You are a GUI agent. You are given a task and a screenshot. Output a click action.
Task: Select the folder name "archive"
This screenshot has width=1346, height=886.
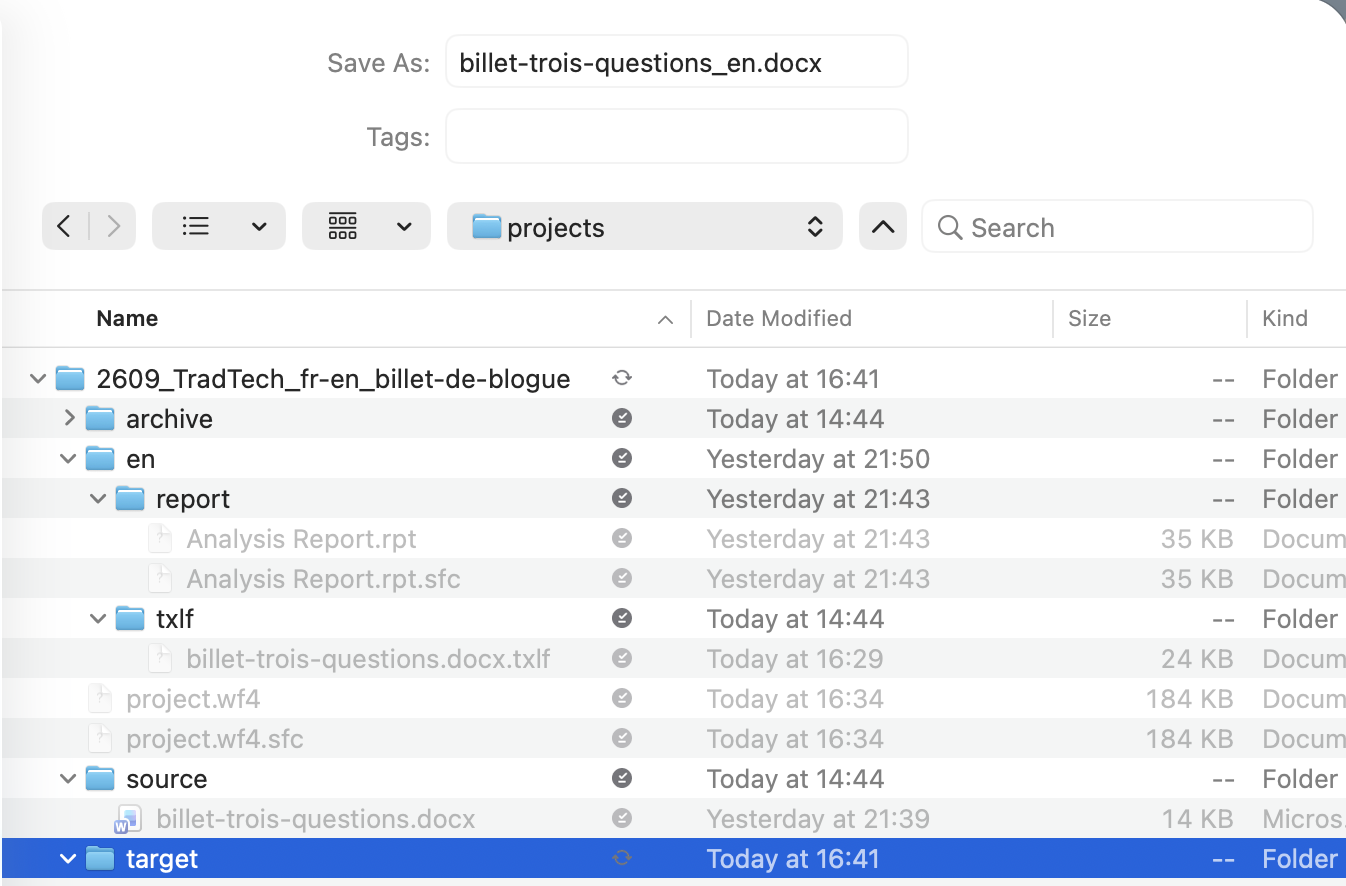click(169, 419)
